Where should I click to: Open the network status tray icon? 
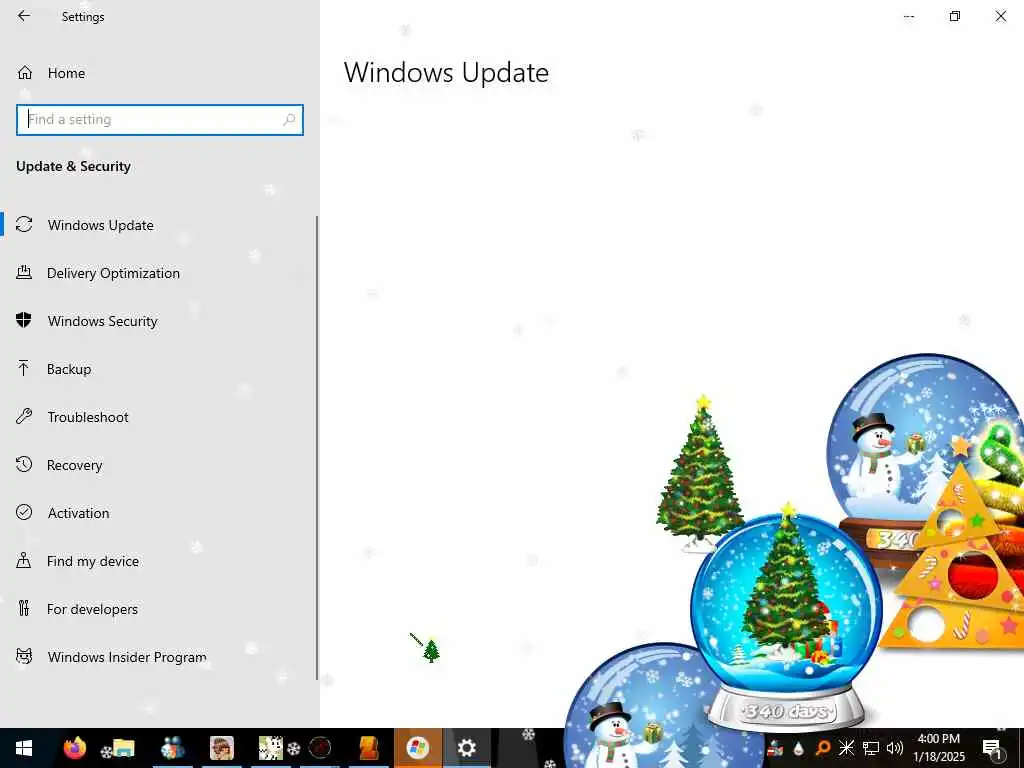click(x=871, y=748)
